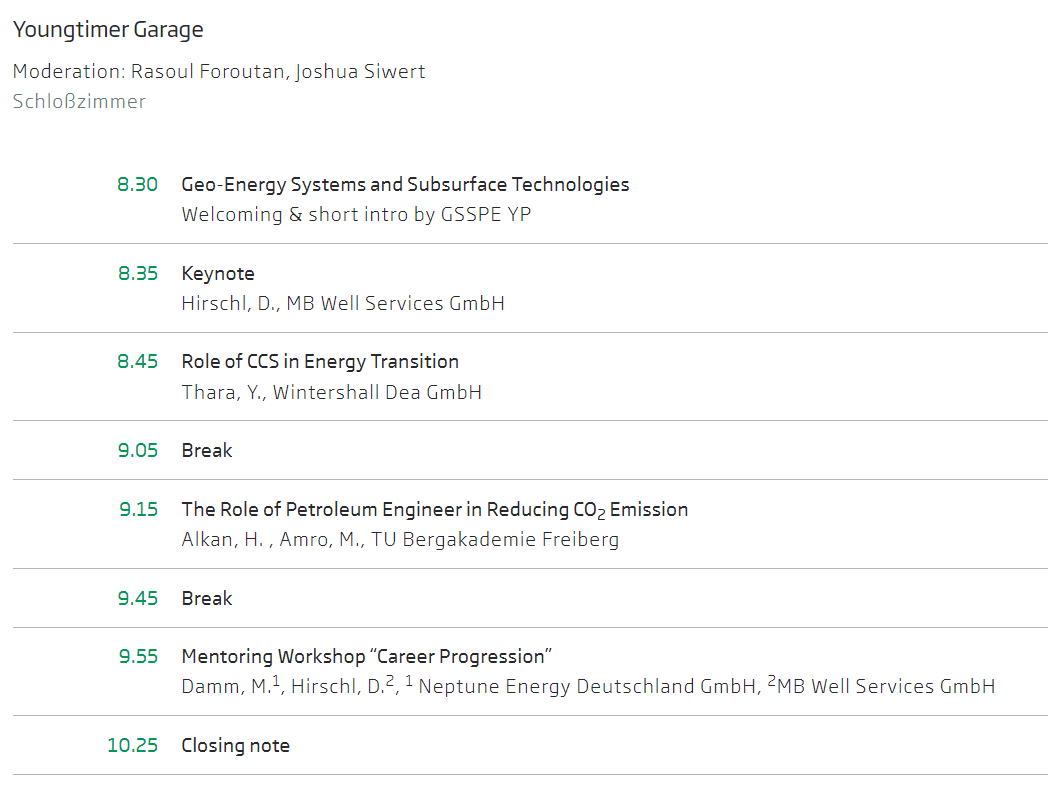Open 'Role of CCS in Energy Transition'
The image size is (1048, 802).
[x=320, y=362]
